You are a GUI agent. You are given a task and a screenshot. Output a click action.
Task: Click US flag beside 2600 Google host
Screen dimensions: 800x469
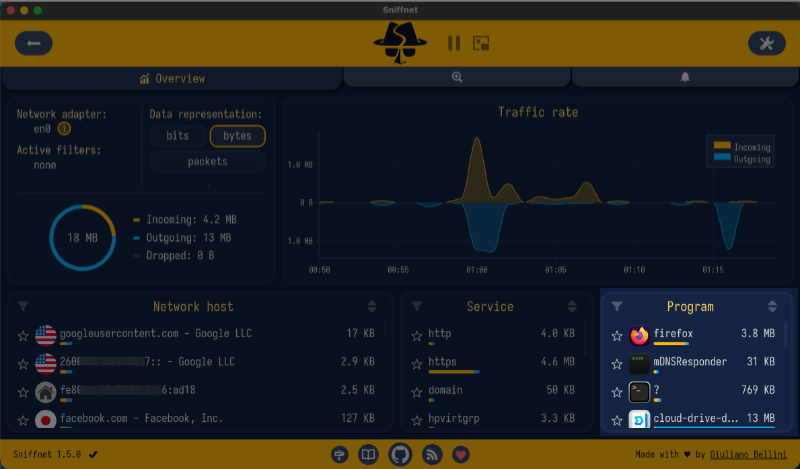pyautogui.click(x=45, y=364)
